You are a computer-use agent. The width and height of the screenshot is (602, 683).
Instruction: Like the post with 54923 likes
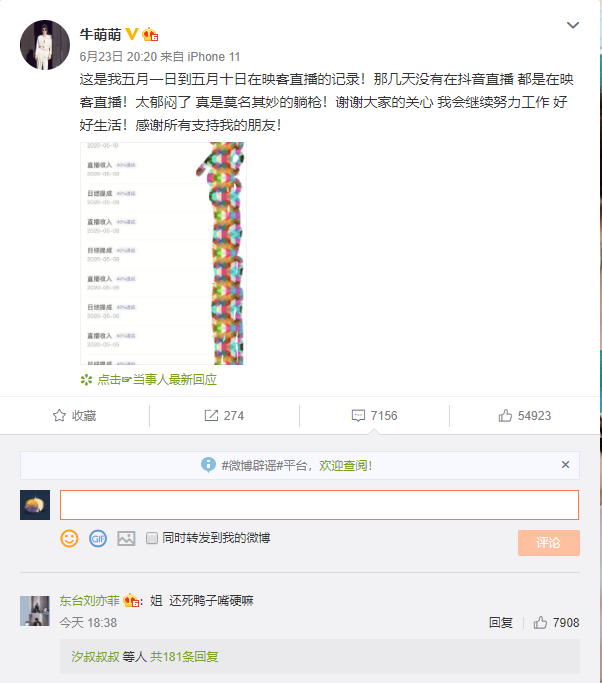(524, 416)
